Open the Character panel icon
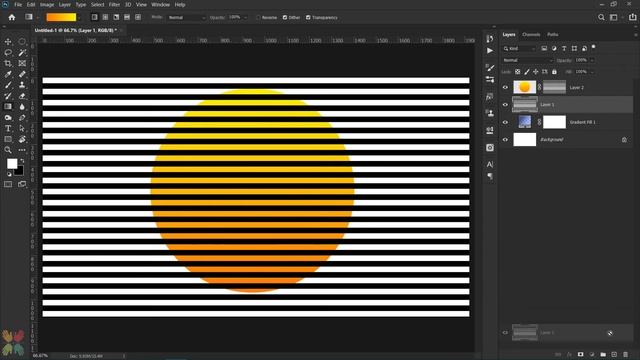 tap(490, 164)
